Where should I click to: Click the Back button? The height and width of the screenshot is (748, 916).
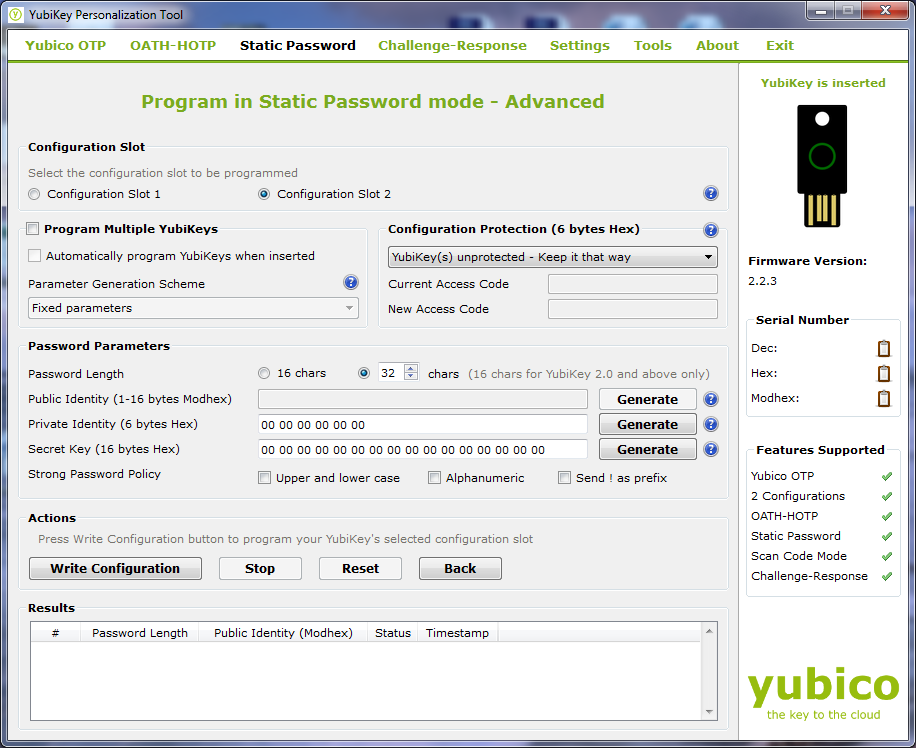tap(460, 569)
